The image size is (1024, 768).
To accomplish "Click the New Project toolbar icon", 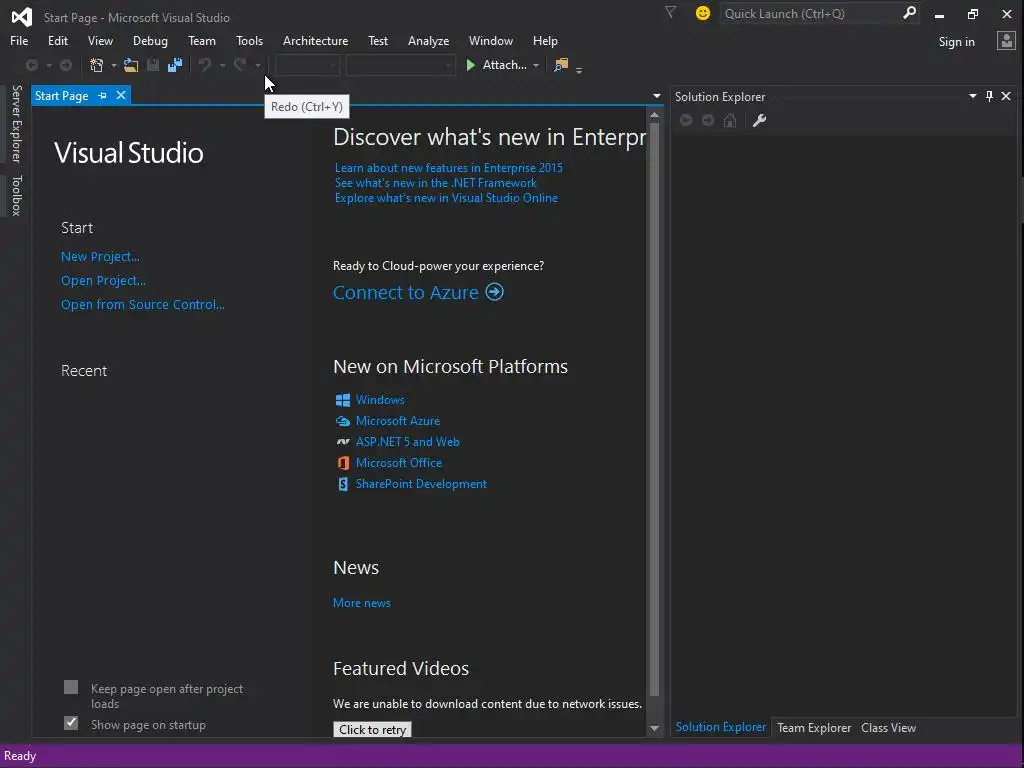I will 97,65.
